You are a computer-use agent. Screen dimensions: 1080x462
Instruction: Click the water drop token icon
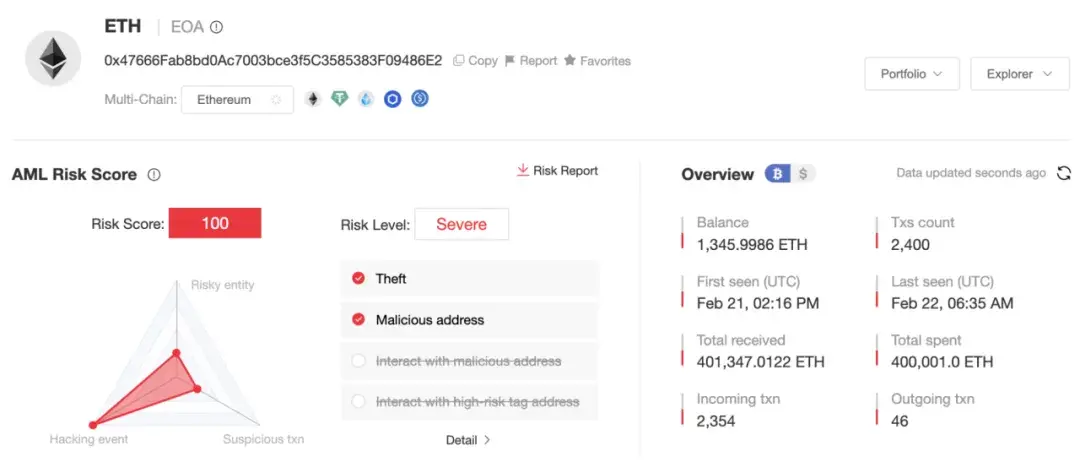tap(366, 99)
